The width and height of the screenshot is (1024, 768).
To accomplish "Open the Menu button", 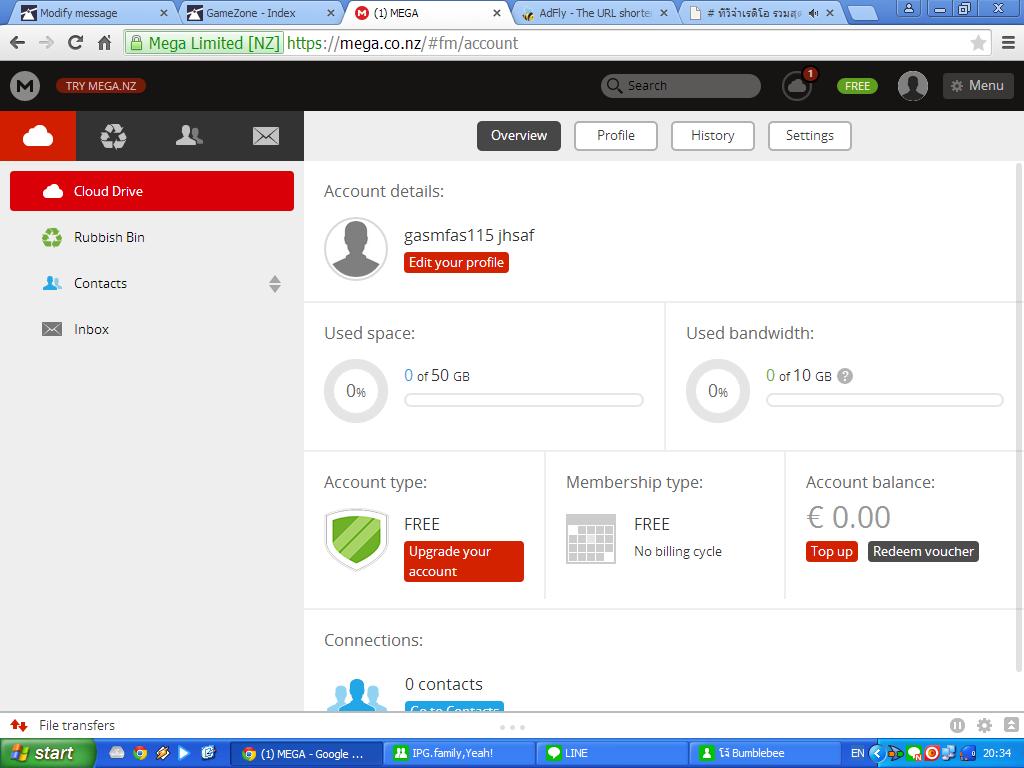I will click(977, 86).
